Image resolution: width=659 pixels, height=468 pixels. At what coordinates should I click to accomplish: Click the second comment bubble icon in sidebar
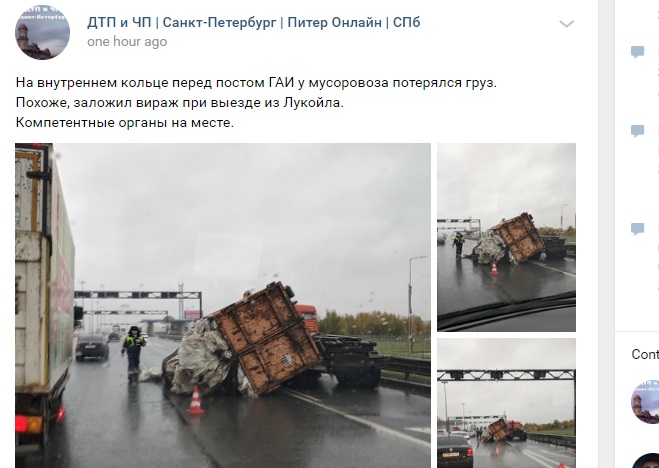tap(638, 131)
